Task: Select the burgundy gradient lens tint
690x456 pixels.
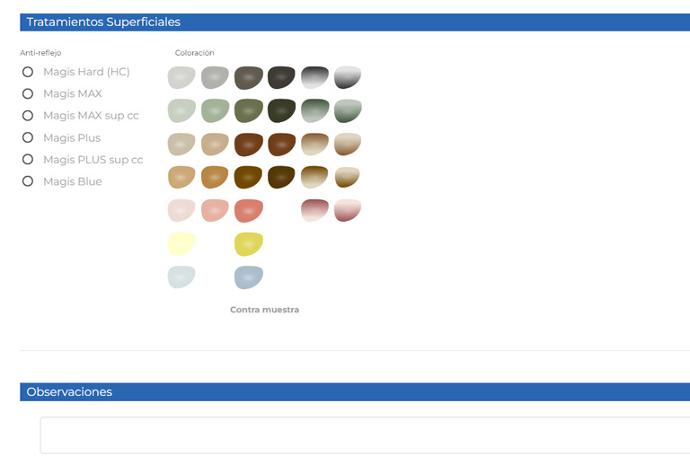Action: tap(314, 210)
